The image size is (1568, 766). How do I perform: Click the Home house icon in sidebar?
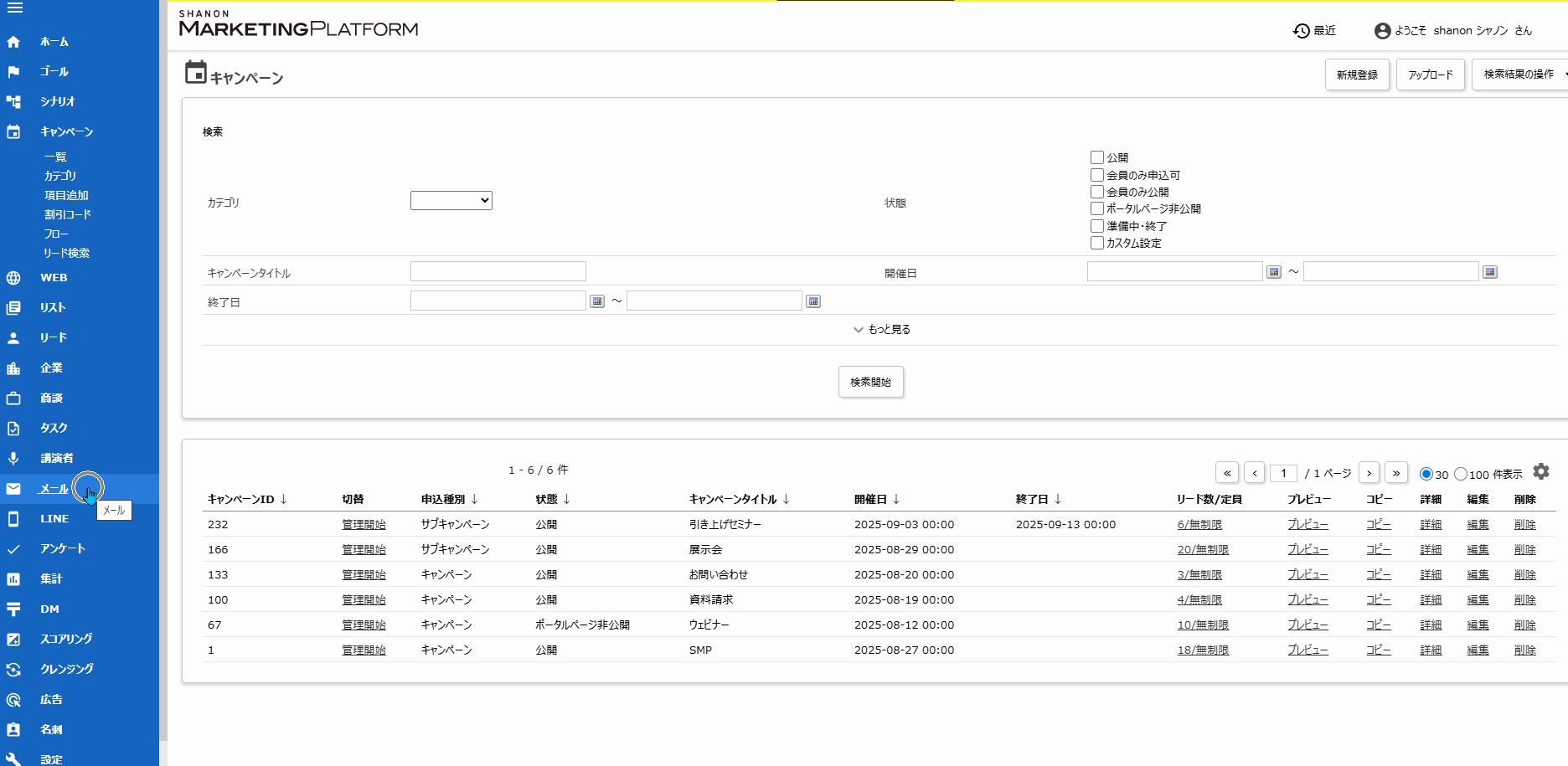click(x=13, y=42)
